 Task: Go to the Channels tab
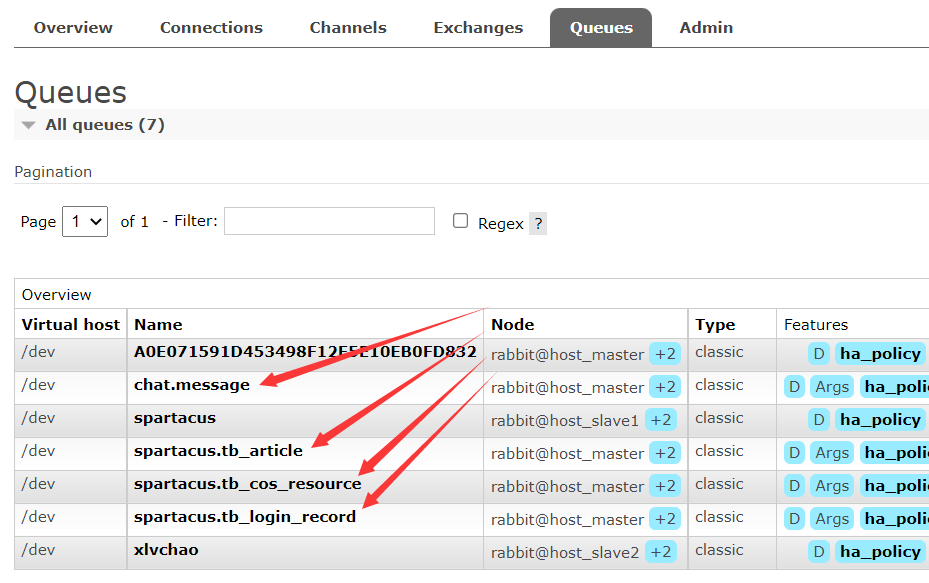[348, 28]
